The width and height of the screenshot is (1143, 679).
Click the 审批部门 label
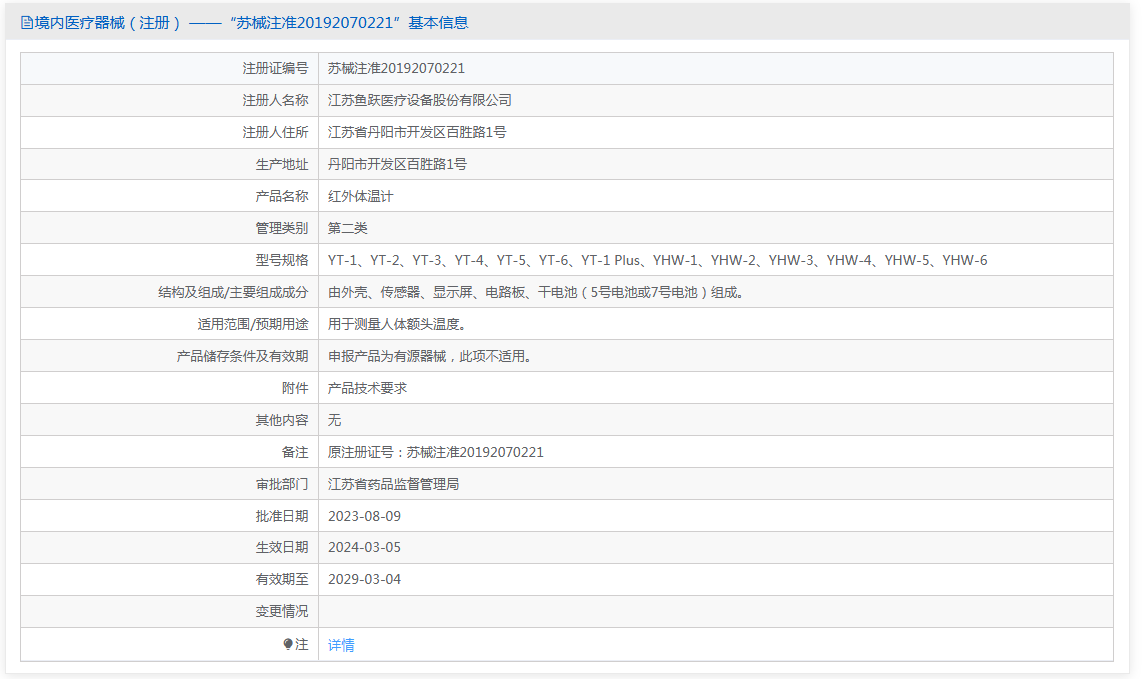(282, 484)
